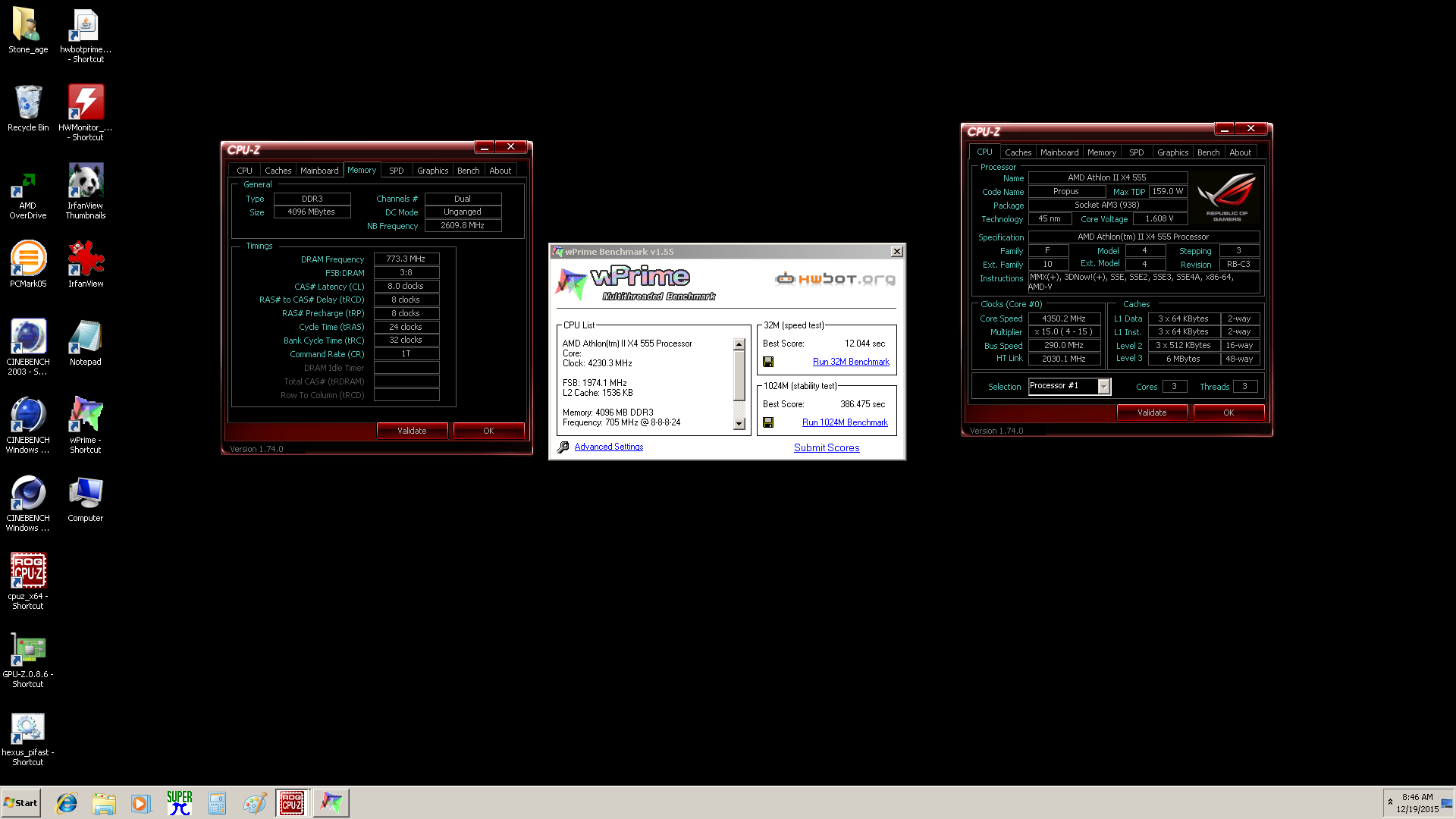
Task: Open the Windows Start button
Action: coord(21,803)
